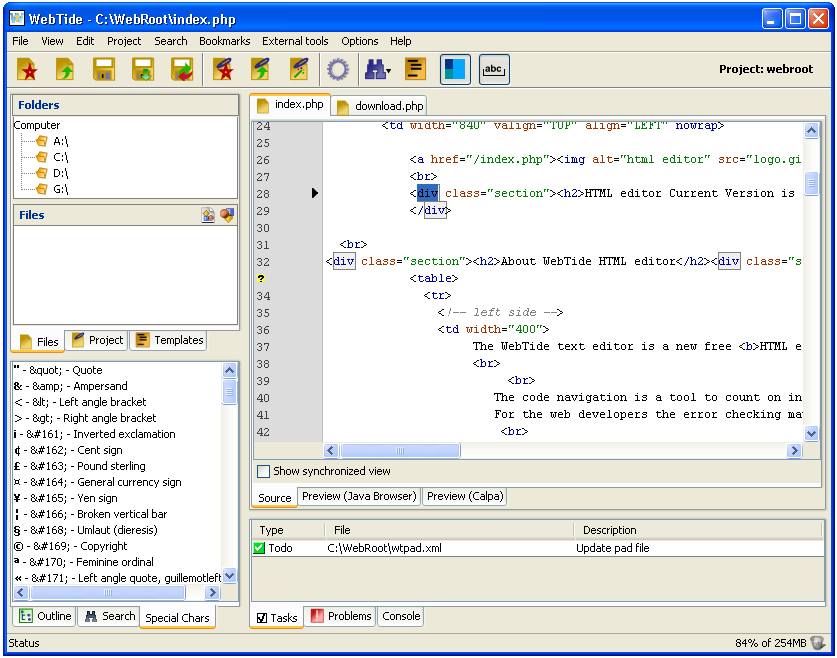
Task: Click the new project star-and-pen icon
Action: pos(223,69)
